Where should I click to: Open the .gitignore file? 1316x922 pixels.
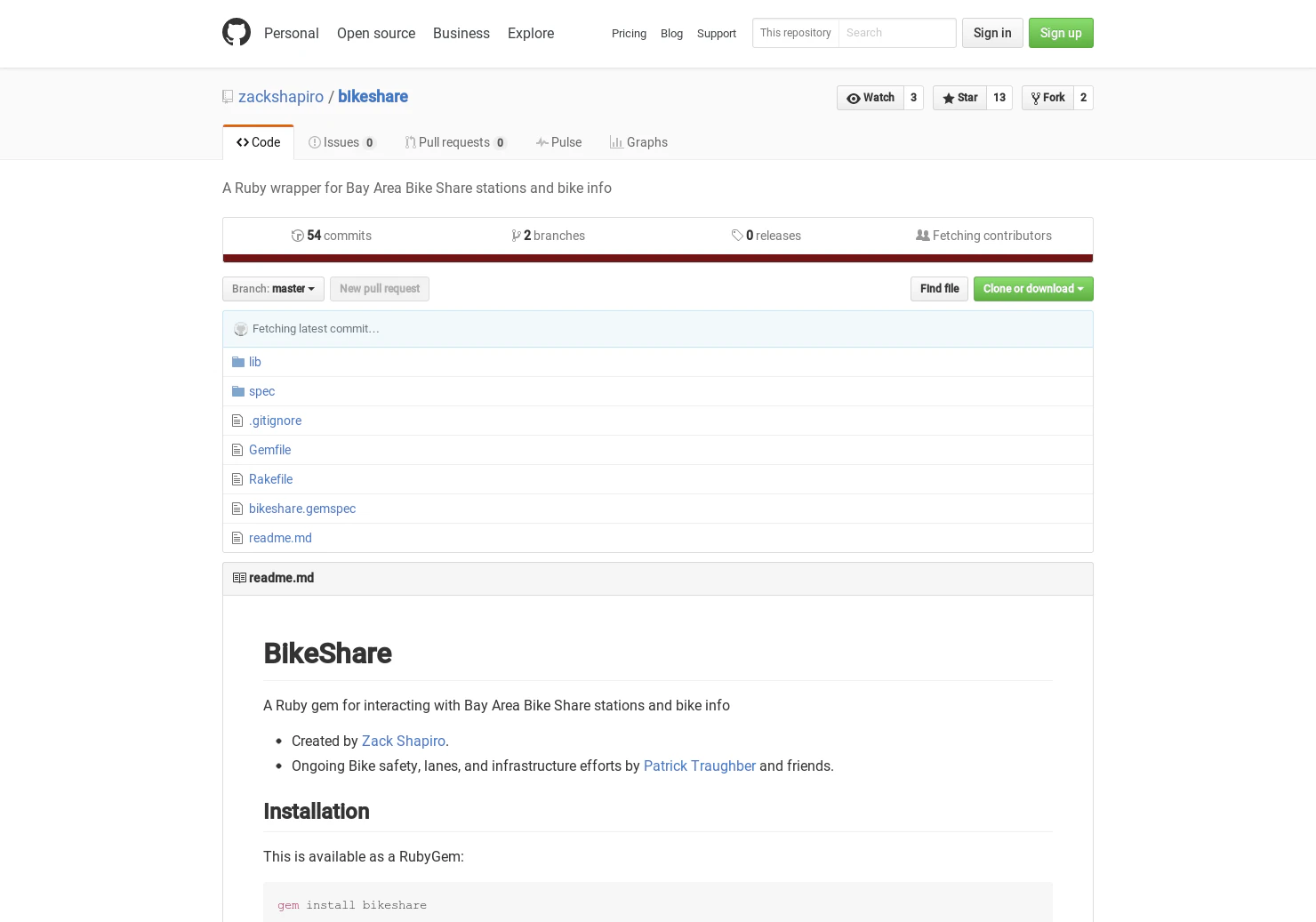tap(275, 421)
